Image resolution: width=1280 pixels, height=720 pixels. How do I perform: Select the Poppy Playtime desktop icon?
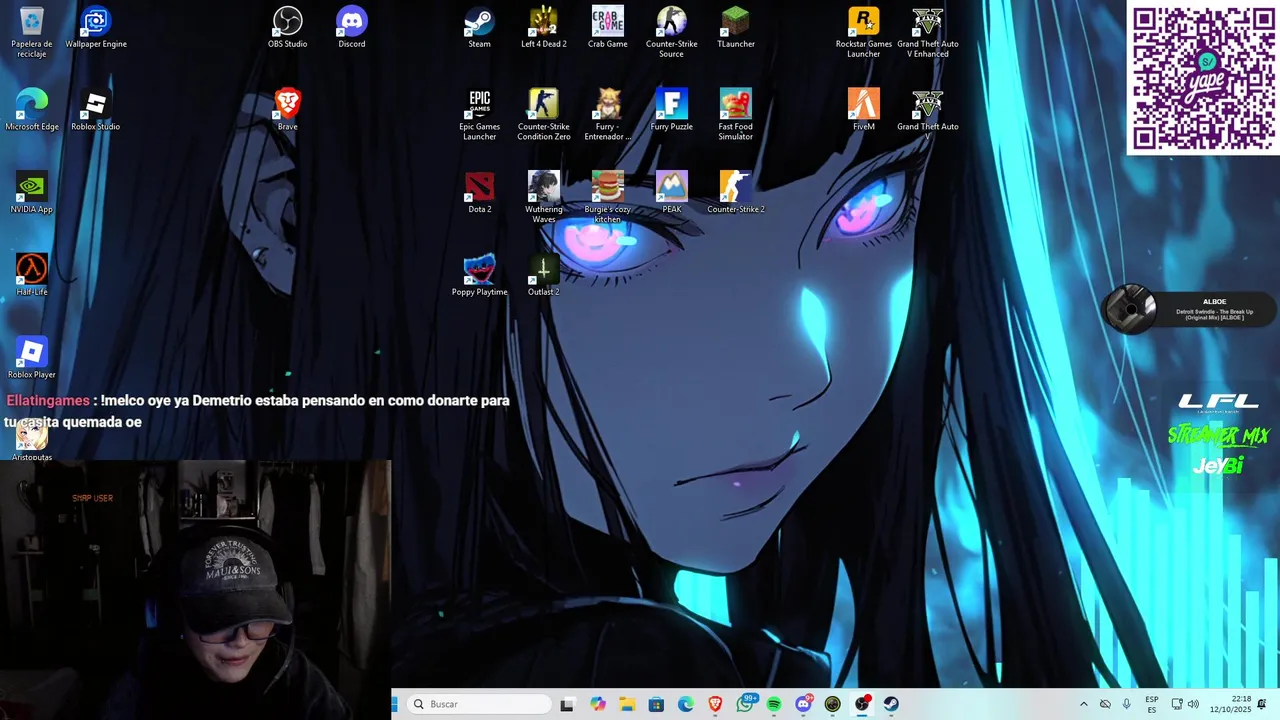tap(480, 275)
